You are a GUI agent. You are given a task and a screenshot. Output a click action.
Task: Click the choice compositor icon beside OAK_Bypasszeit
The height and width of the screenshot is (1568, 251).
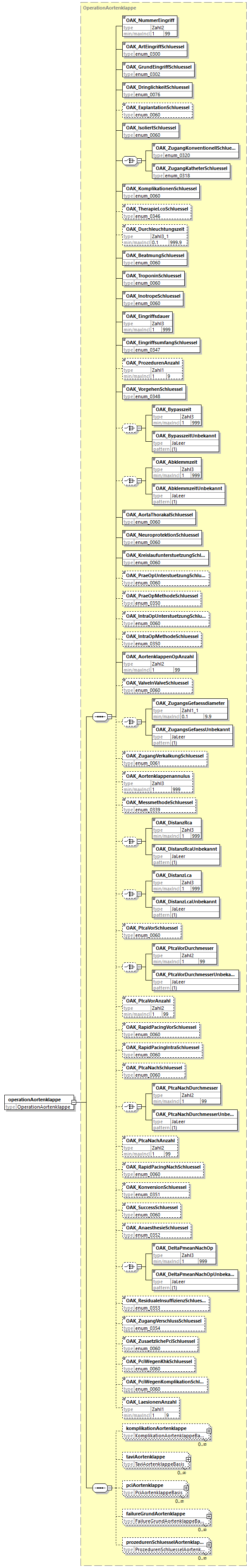click(x=130, y=428)
